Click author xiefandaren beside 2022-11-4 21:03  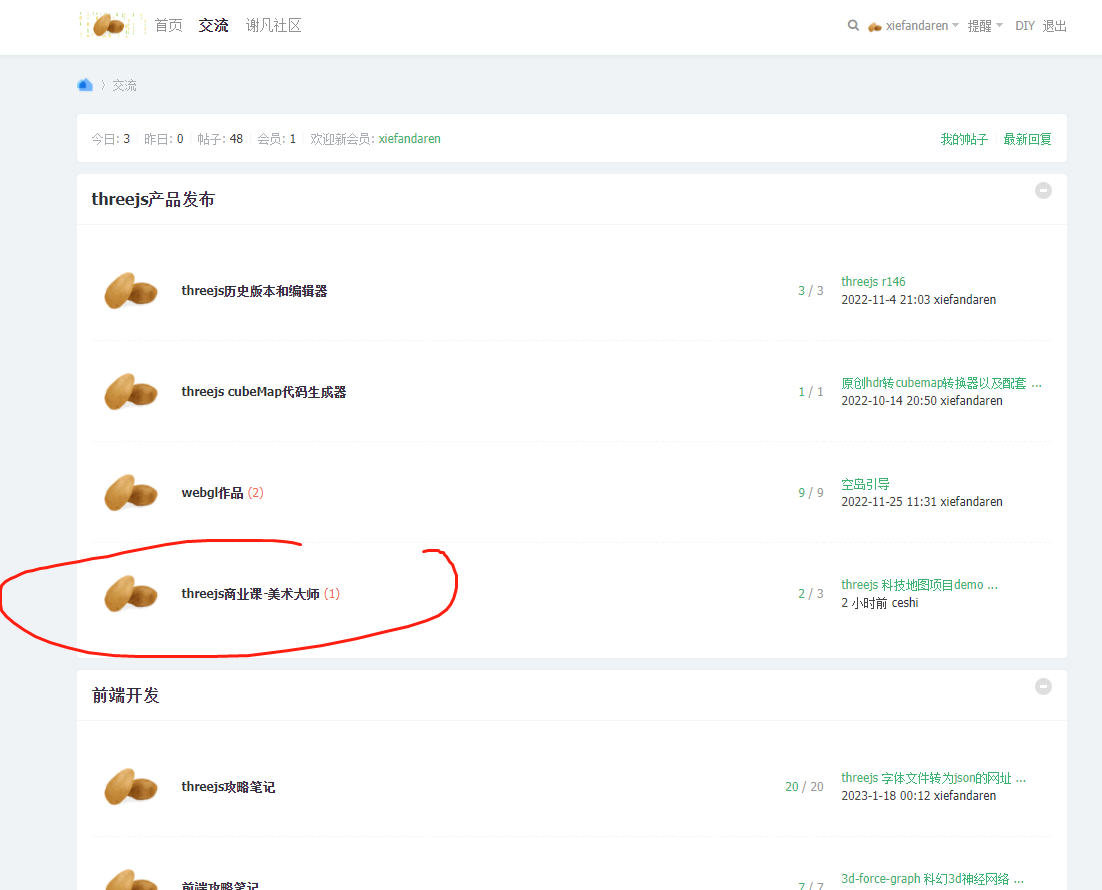(x=965, y=299)
